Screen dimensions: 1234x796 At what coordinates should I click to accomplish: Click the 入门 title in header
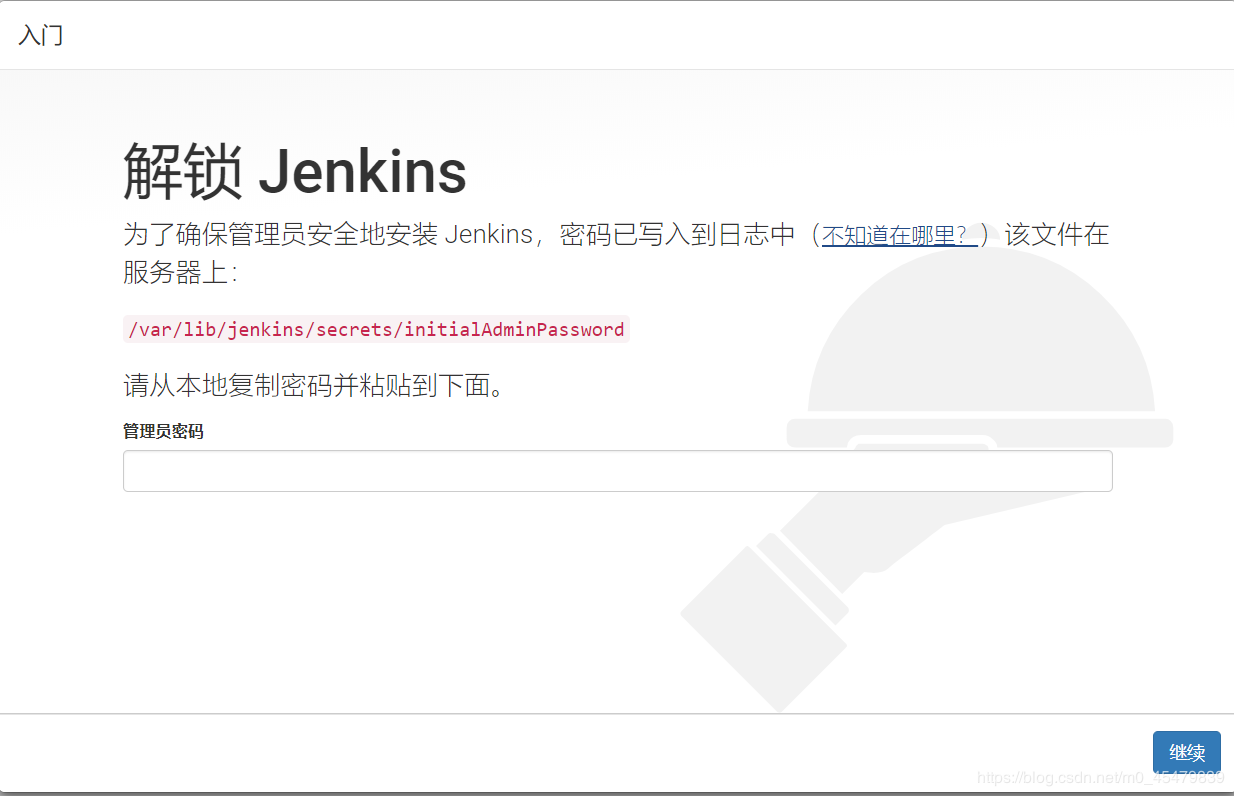pos(41,35)
